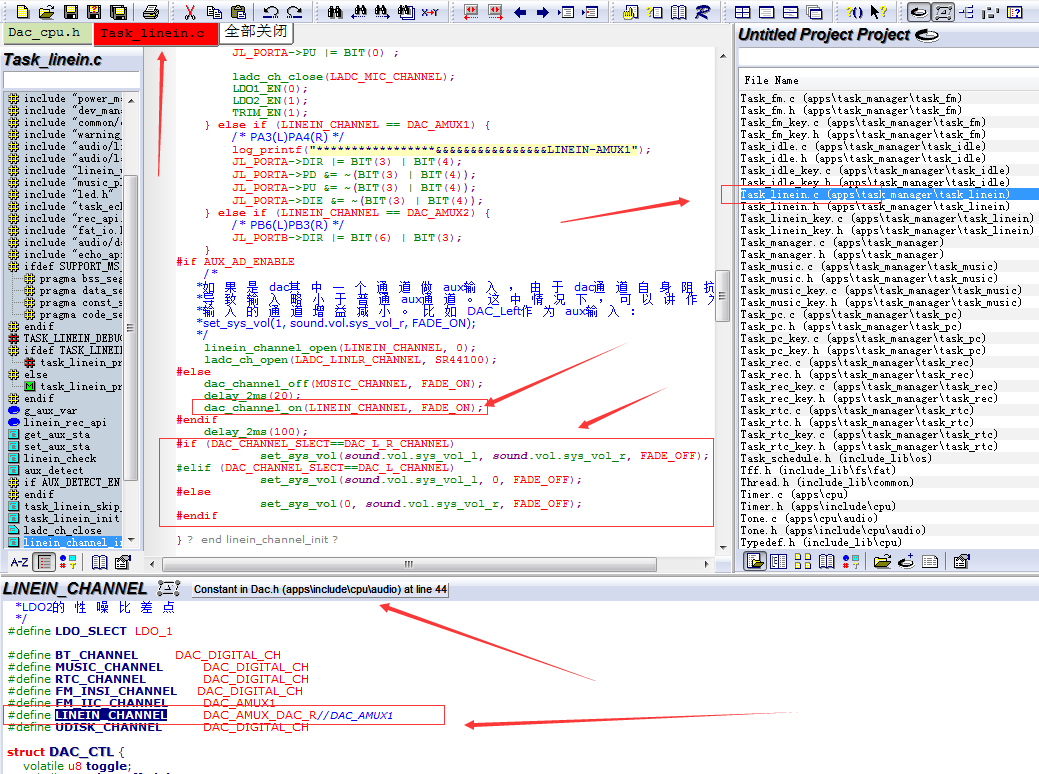Click symbol type filter icon in symbol window
The height and width of the screenshot is (774, 1039).
pyautogui.click(x=68, y=563)
